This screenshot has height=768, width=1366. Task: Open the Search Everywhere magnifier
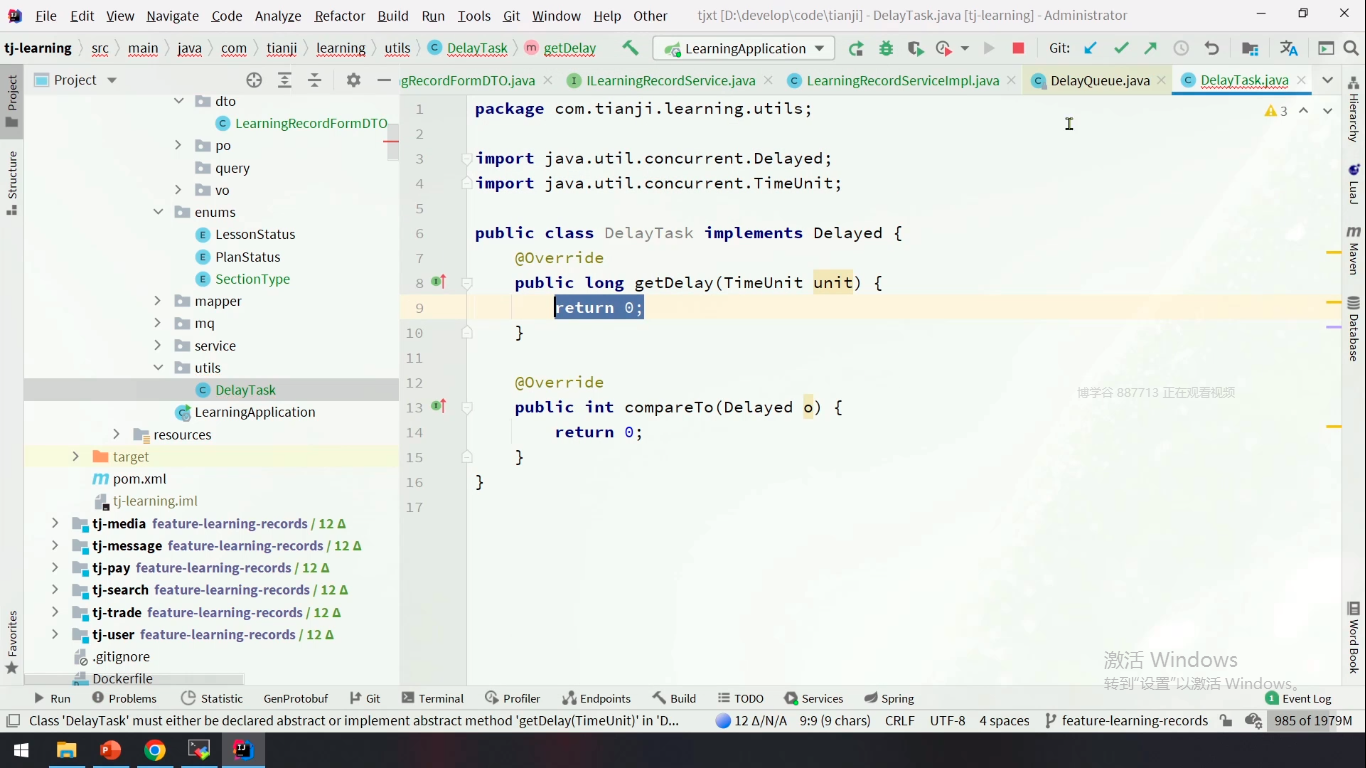tap(1353, 48)
